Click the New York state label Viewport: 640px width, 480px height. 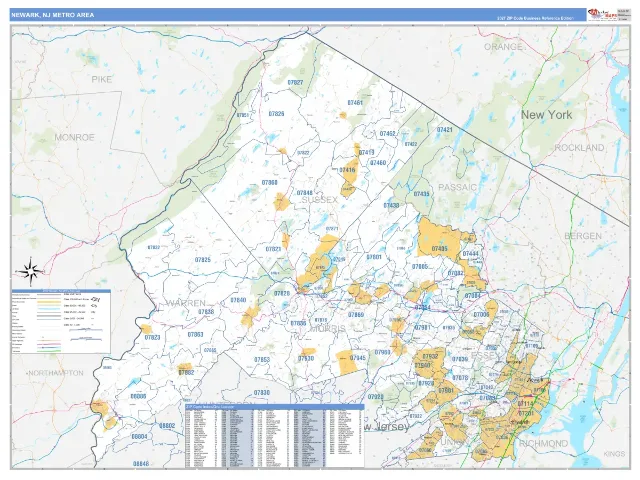point(547,115)
